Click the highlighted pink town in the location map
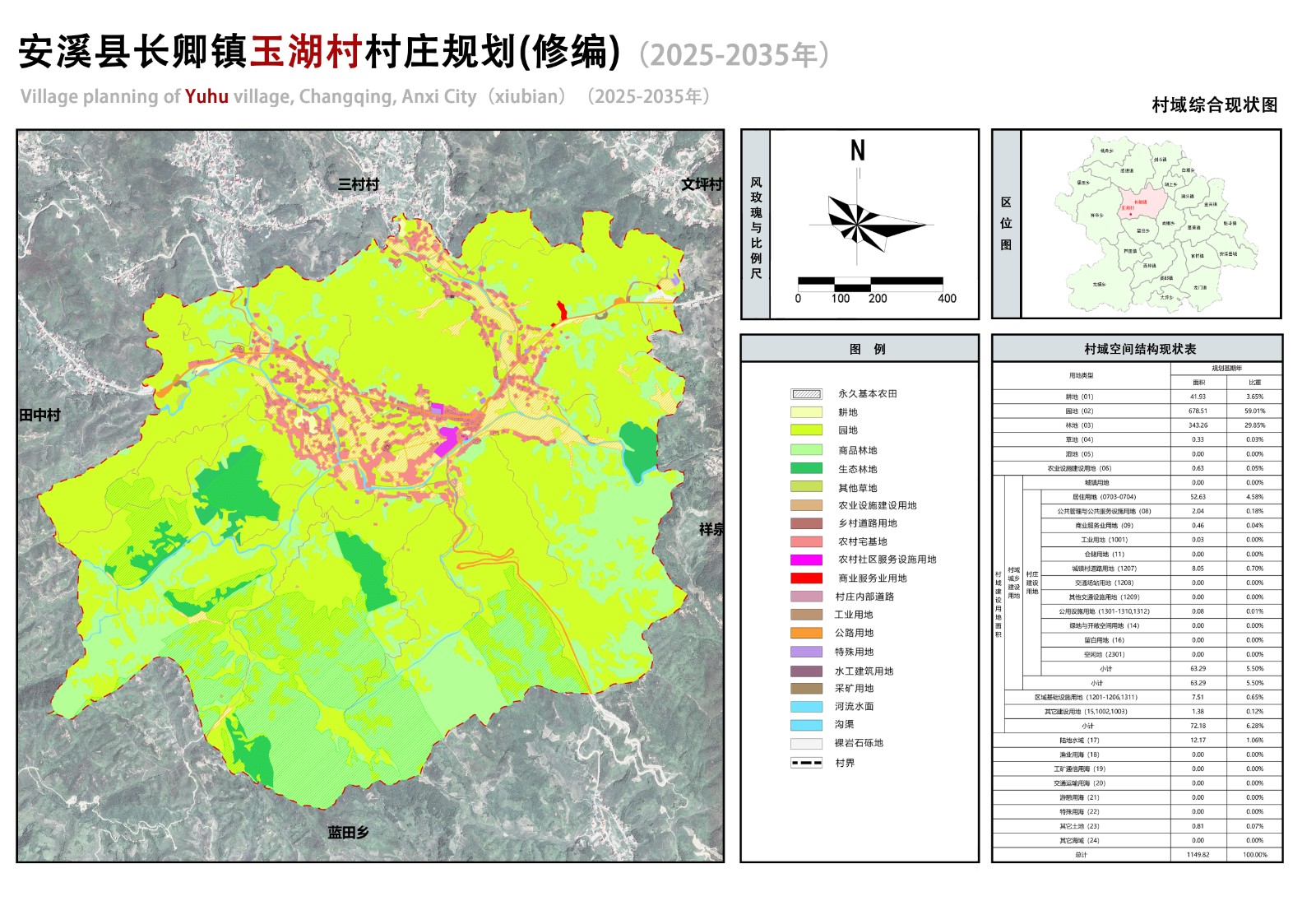This screenshot has height=901, width=1316. pos(1142,203)
